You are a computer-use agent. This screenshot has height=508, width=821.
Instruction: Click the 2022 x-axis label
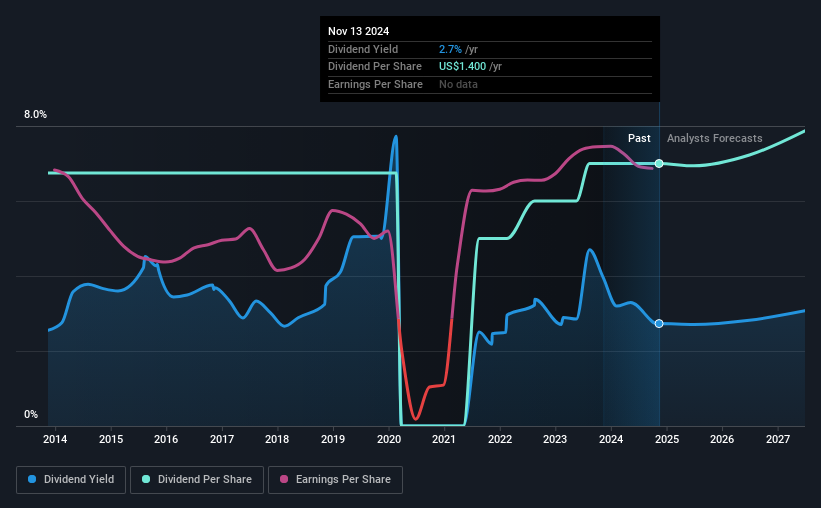click(x=500, y=439)
